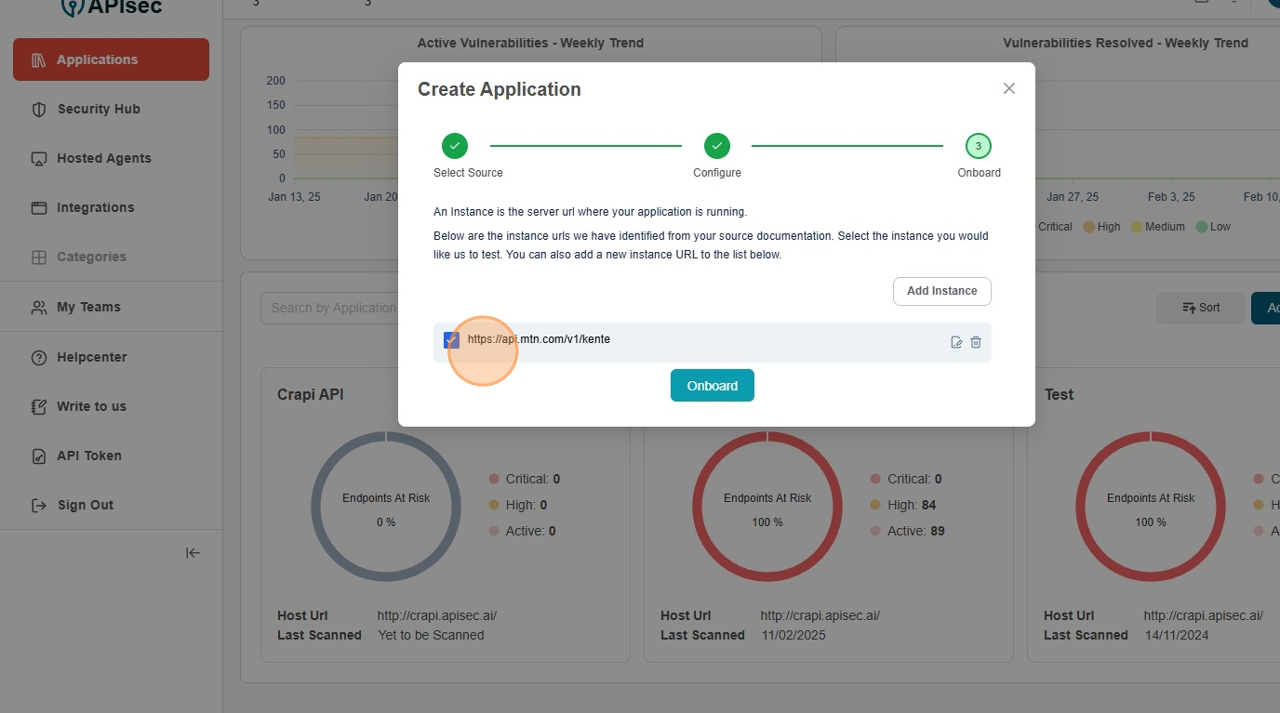1280x713 pixels.
Task: Click the edit instance URL pencil icon
Action: (956, 342)
